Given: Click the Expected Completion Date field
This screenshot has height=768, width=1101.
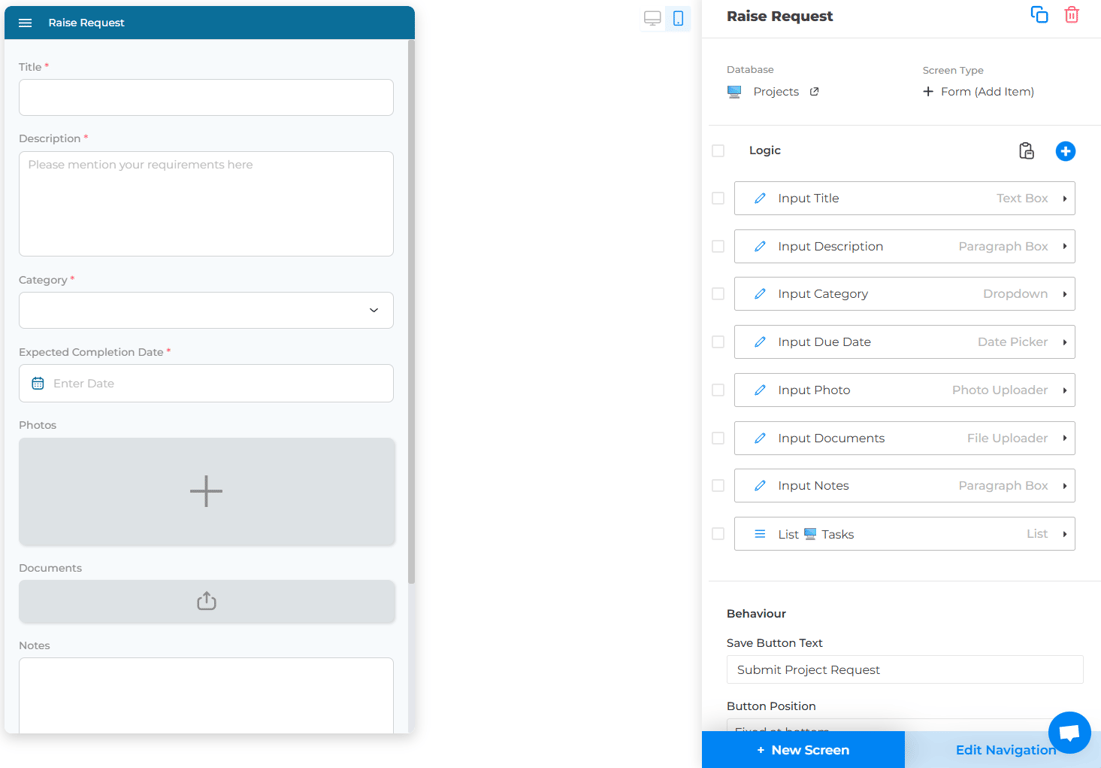Looking at the screenshot, I should tap(206, 383).
